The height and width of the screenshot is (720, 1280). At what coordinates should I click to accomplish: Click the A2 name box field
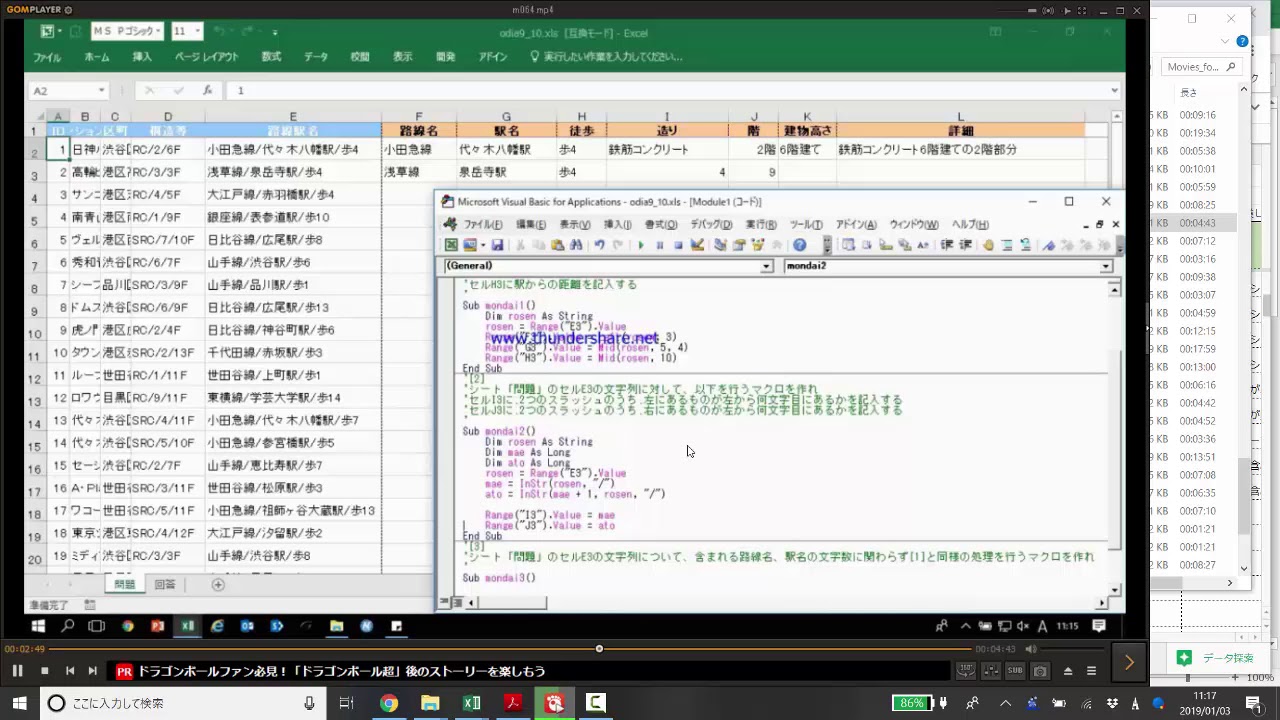coord(62,91)
